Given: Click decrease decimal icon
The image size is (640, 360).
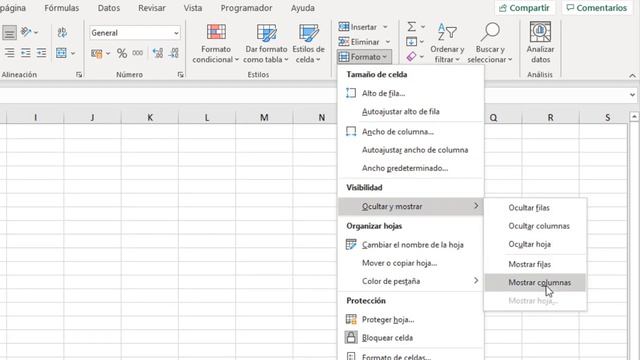Looking at the screenshot, I should click(174, 53).
